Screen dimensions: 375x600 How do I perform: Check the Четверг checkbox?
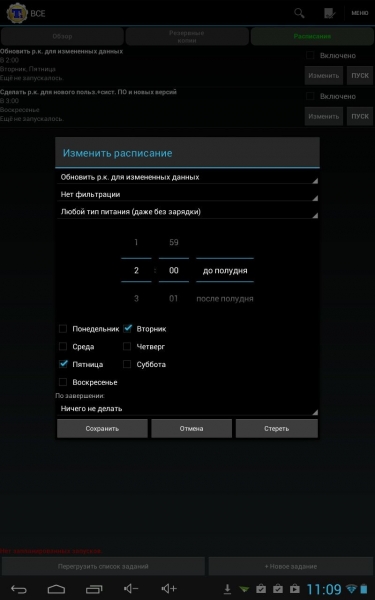pos(127,347)
